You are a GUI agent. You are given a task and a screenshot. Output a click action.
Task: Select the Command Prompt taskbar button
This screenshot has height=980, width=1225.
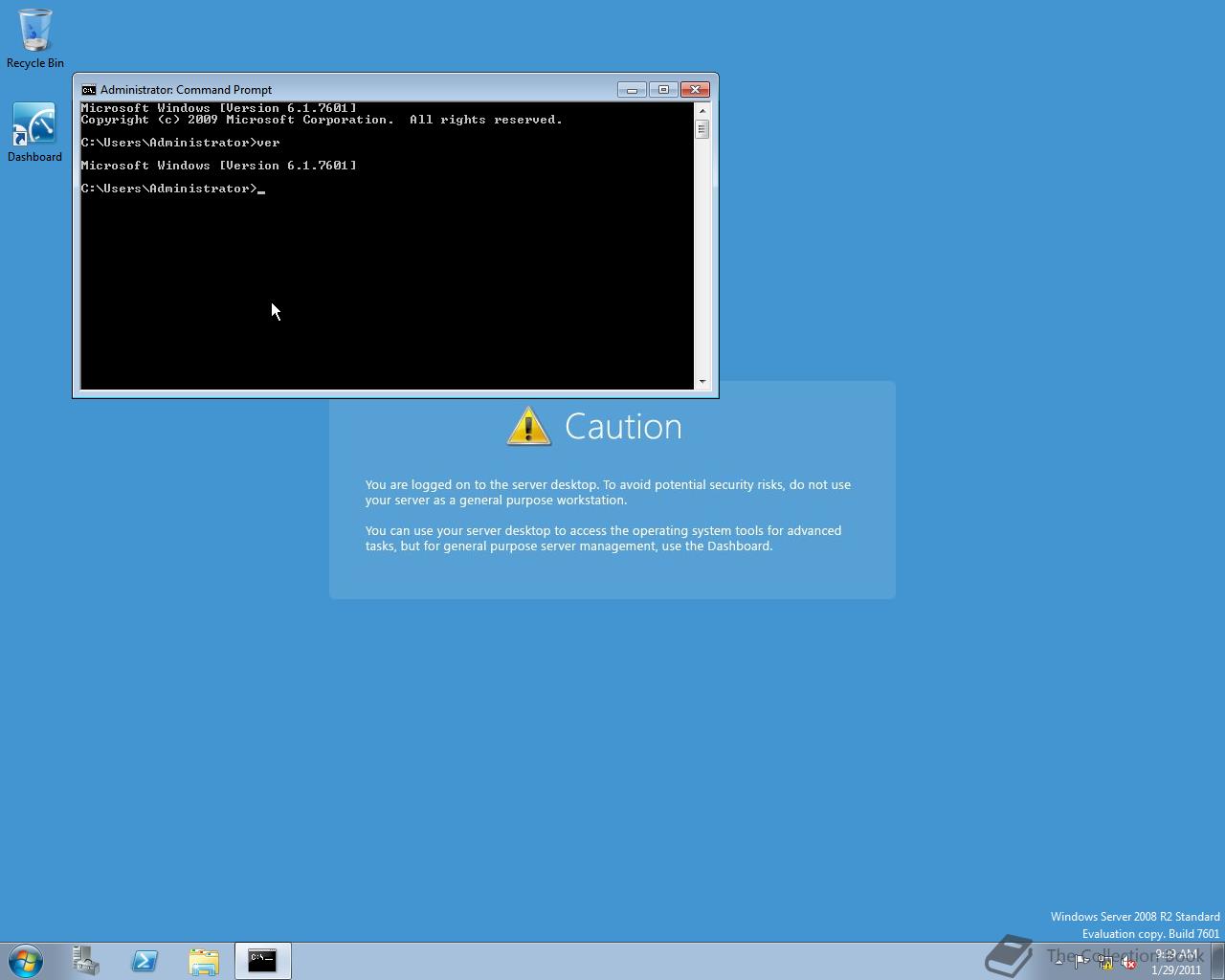click(262, 960)
